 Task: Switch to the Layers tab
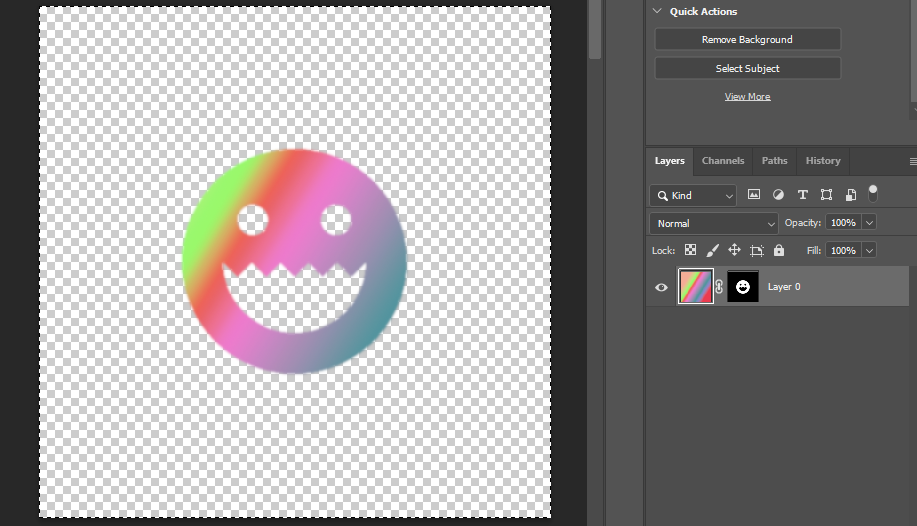pos(670,161)
